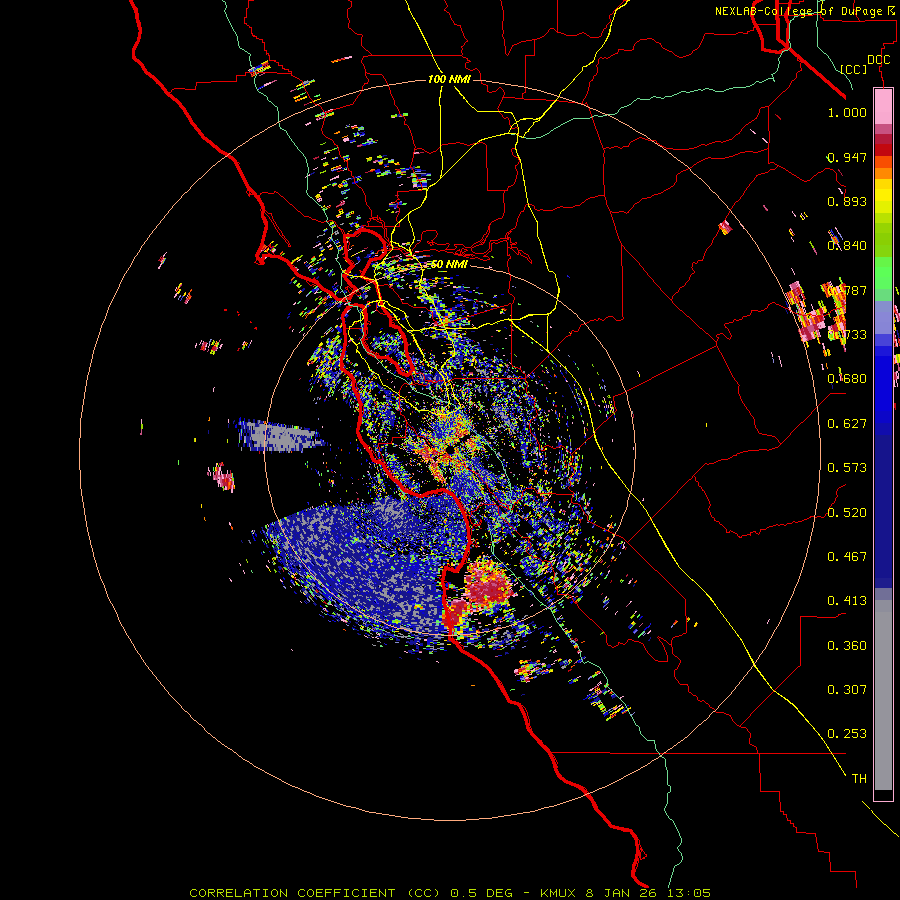Click the 100 NMI range ring label
Image resolution: width=900 pixels, height=900 pixels.
coord(449,79)
